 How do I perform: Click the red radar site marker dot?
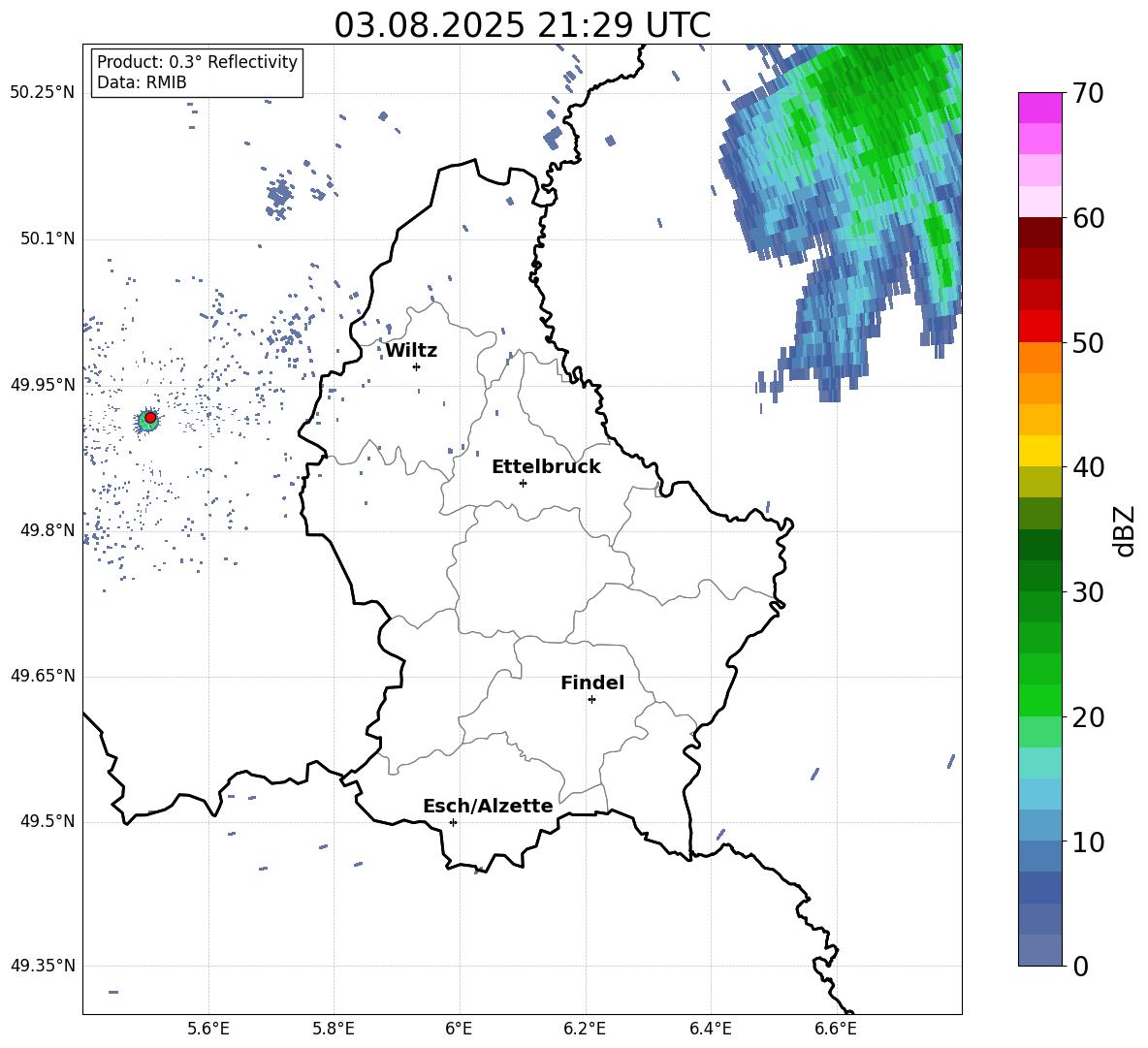click(150, 418)
